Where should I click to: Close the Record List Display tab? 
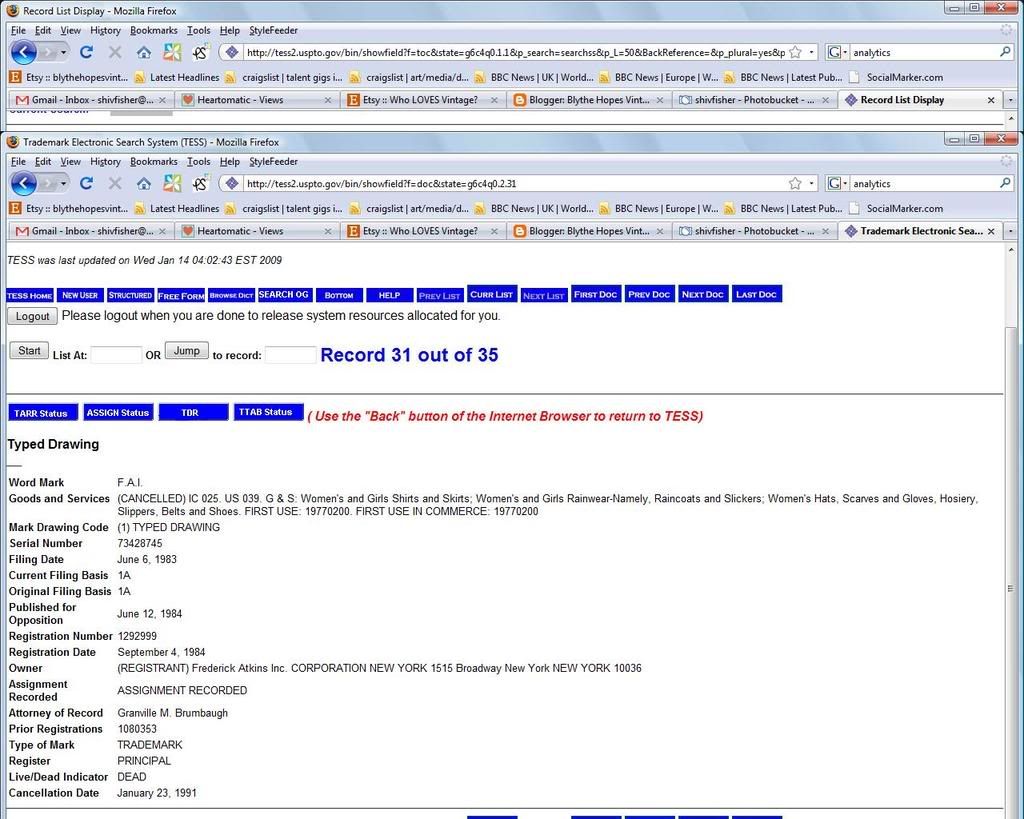click(x=991, y=100)
